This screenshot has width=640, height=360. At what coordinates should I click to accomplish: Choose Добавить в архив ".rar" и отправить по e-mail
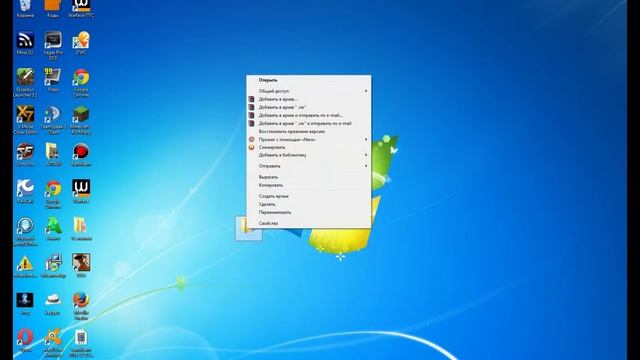pyautogui.click(x=309, y=123)
